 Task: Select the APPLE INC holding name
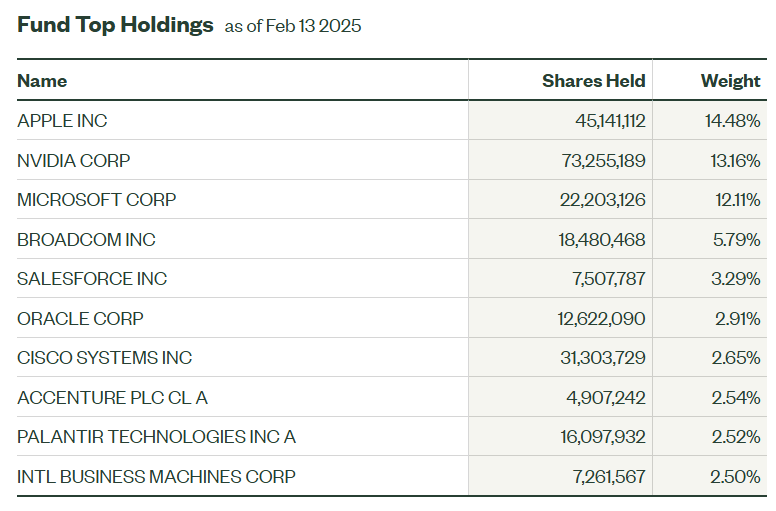coord(62,121)
